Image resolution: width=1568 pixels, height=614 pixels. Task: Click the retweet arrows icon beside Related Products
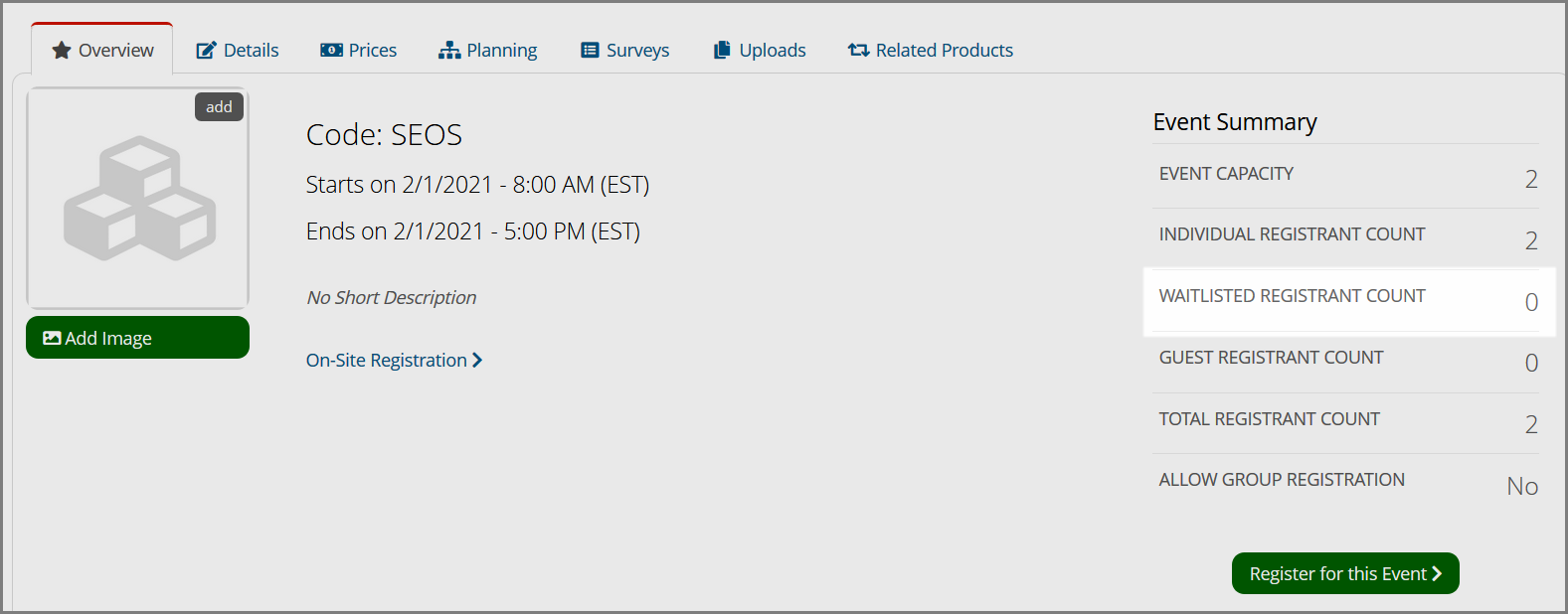(x=858, y=50)
